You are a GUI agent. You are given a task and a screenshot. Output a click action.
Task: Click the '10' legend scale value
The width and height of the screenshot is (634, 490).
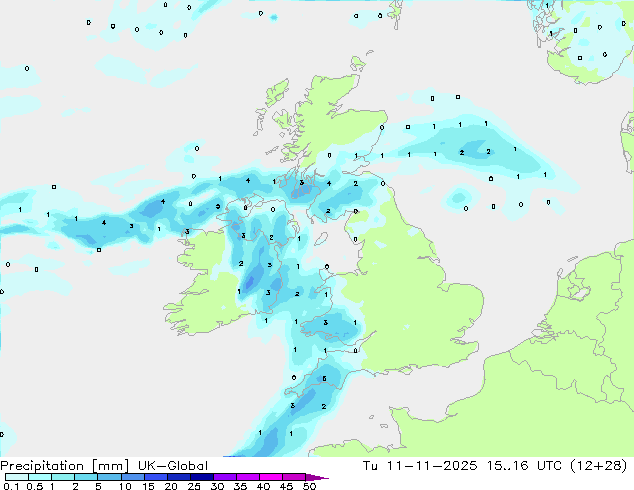pyautogui.click(x=125, y=486)
